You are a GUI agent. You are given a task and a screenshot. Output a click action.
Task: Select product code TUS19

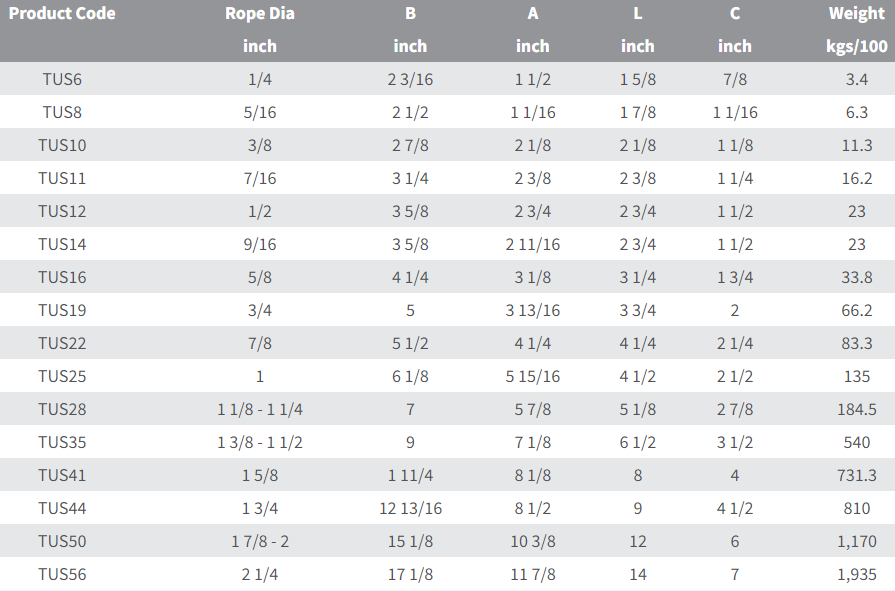pyautogui.click(x=62, y=311)
